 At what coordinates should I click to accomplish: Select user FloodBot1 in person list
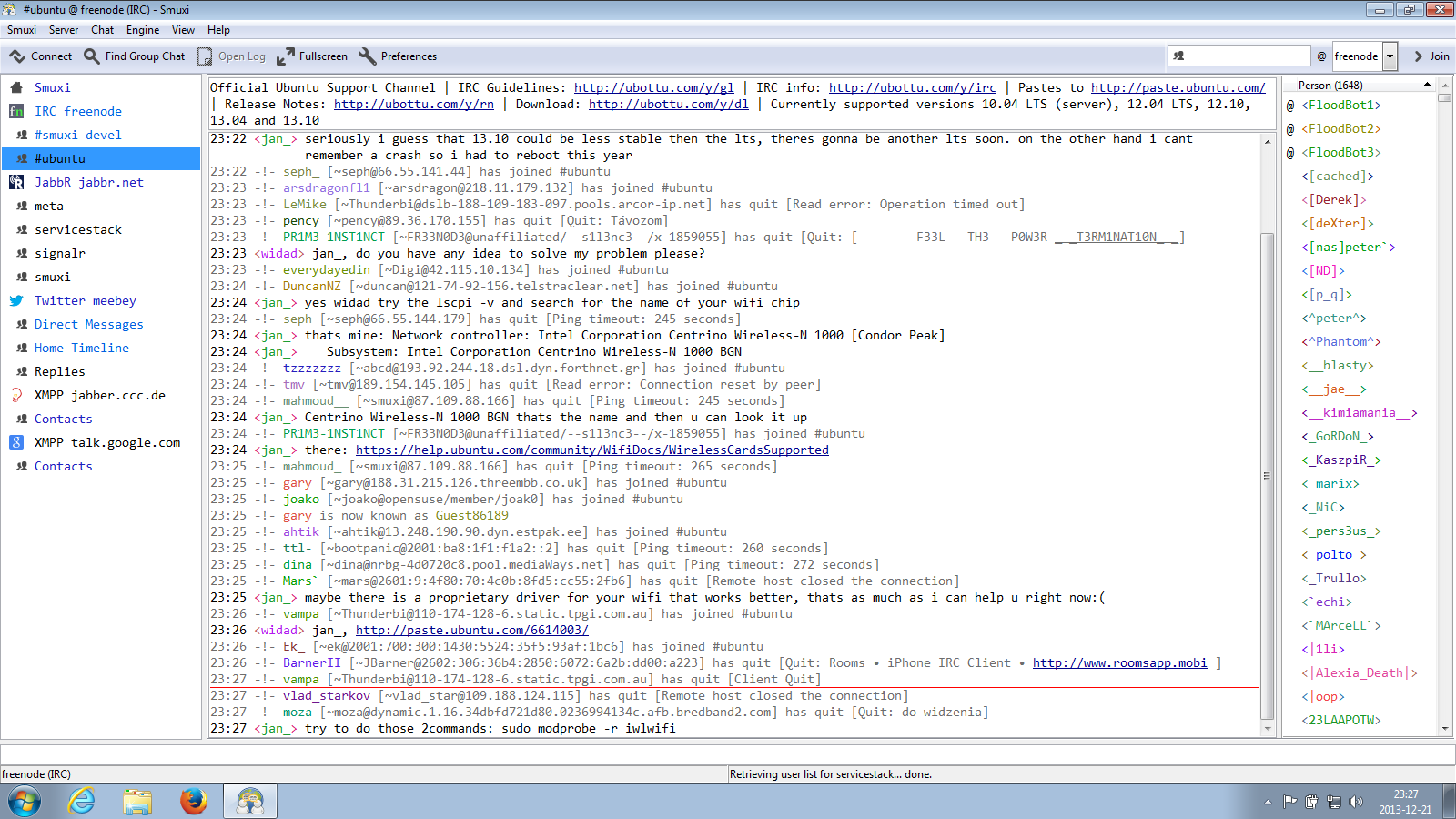pos(1340,105)
